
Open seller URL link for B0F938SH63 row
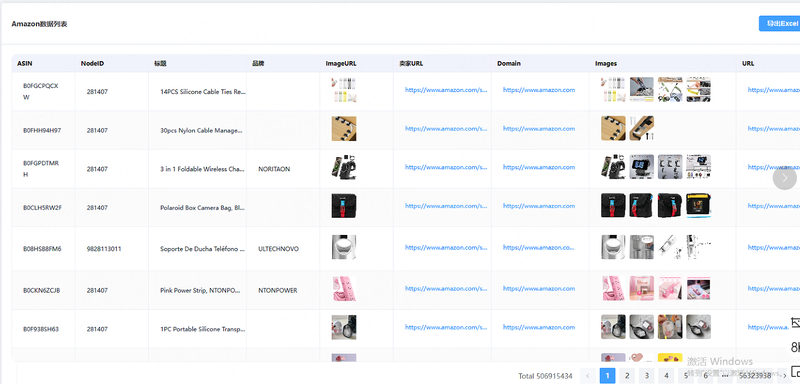click(446, 327)
